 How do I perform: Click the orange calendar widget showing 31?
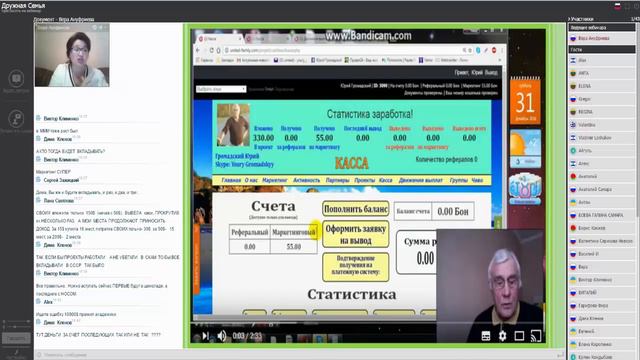tap(525, 100)
